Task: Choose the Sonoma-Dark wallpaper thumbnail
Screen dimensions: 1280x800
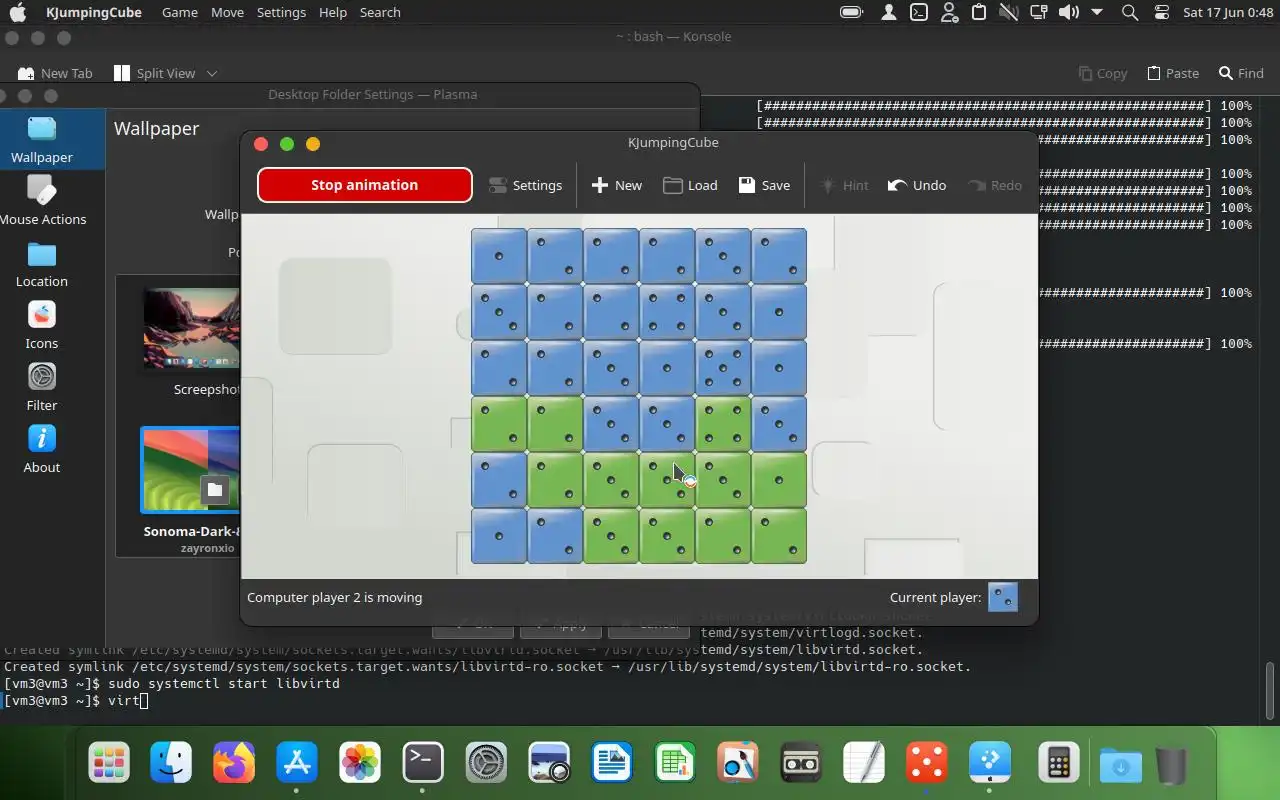Action: click(x=190, y=470)
